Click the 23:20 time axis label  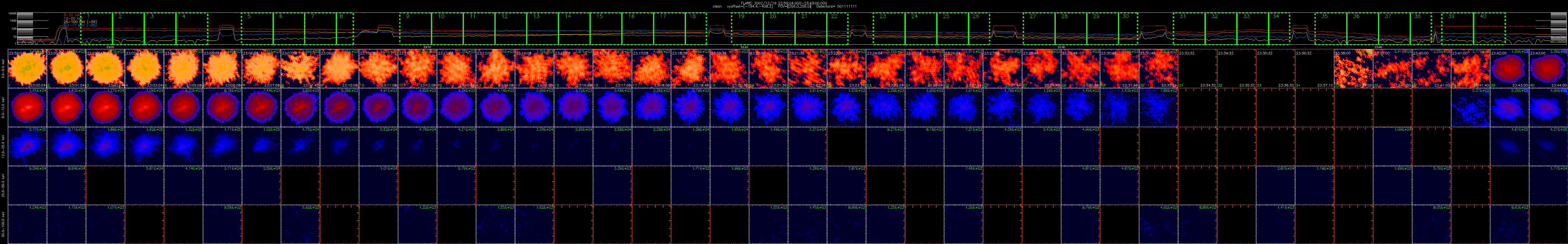(744, 47)
